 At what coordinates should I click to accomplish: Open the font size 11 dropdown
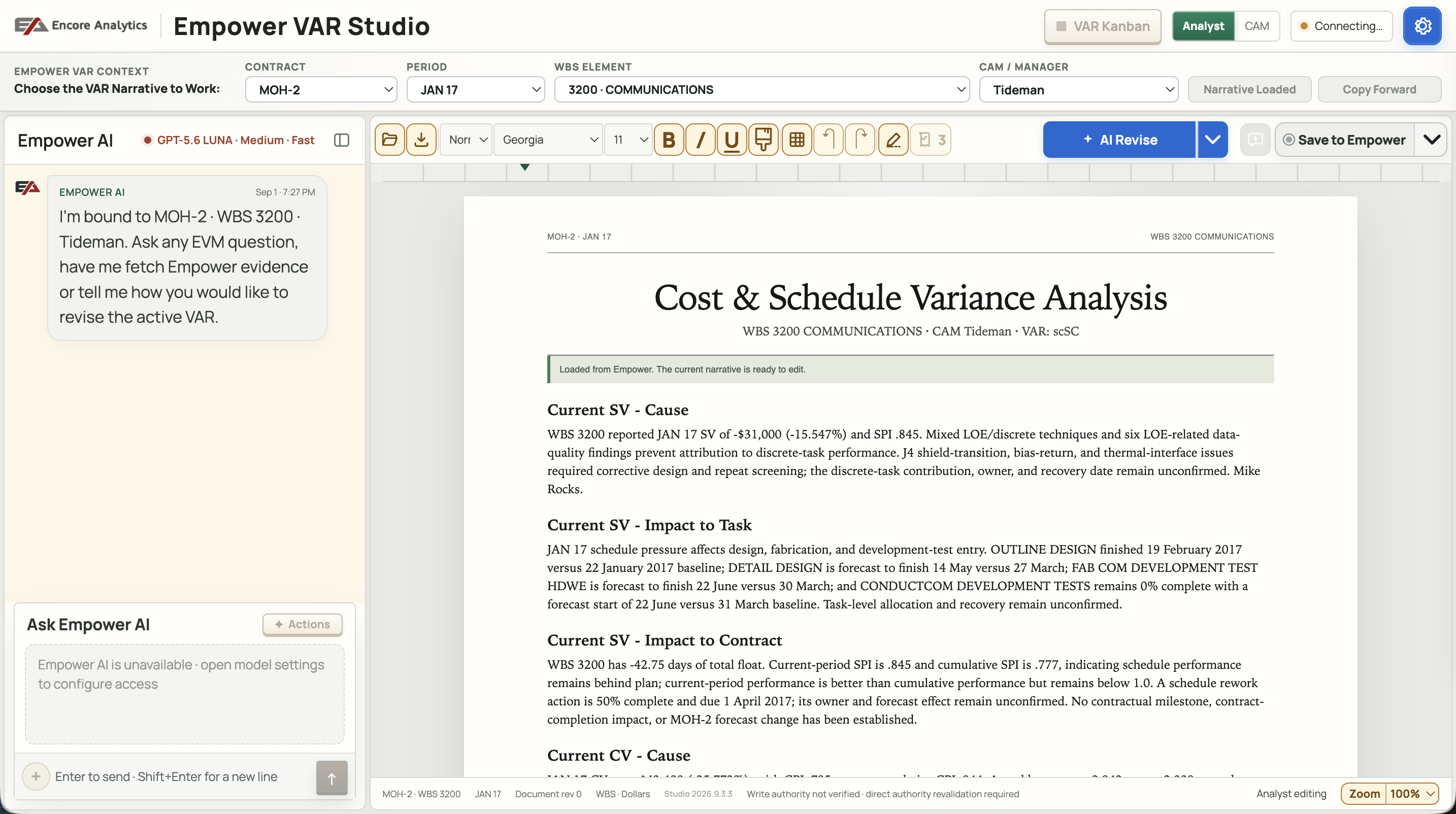pos(628,140)
